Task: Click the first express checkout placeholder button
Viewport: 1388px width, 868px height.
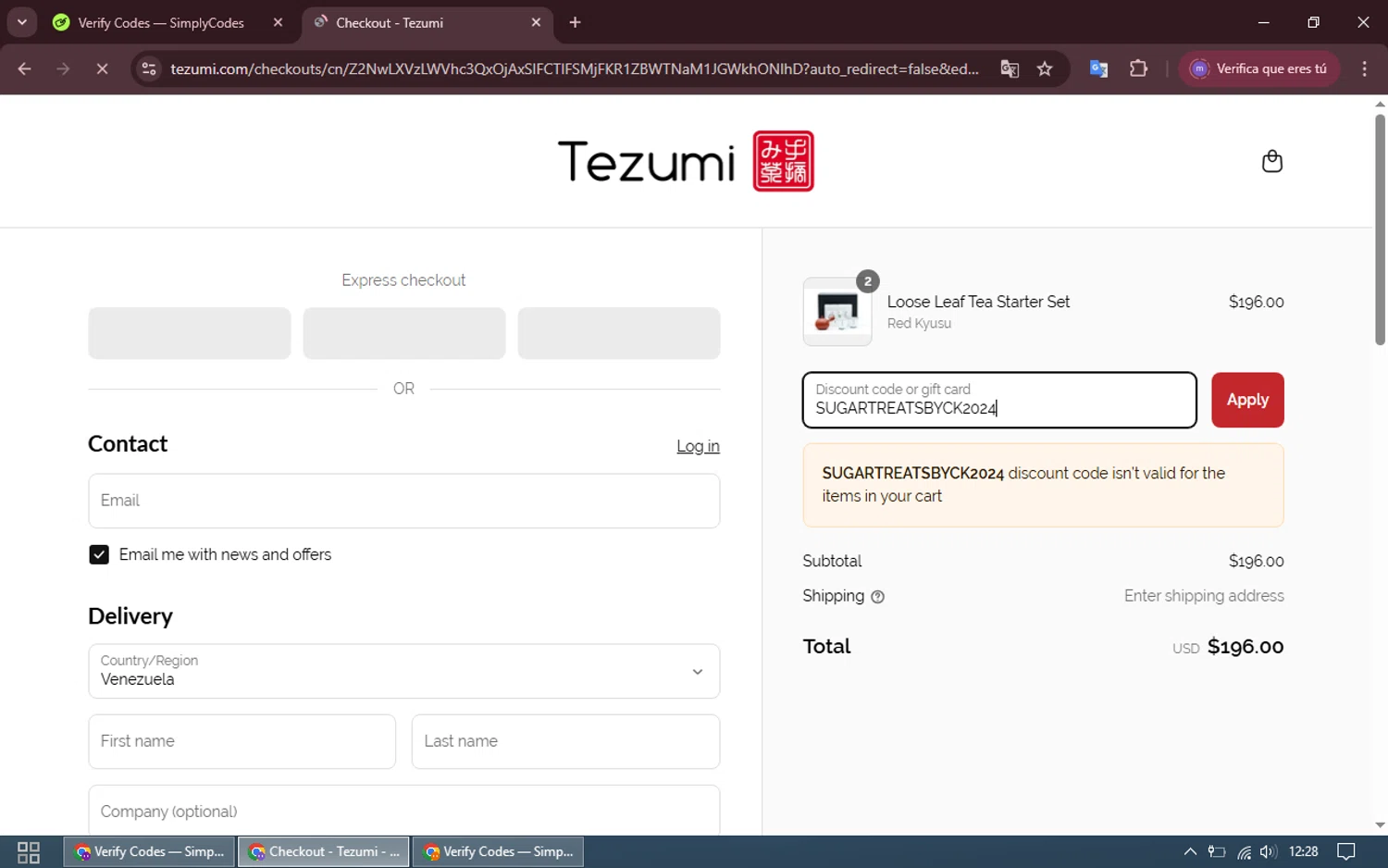Action: [x=190, y=333]
